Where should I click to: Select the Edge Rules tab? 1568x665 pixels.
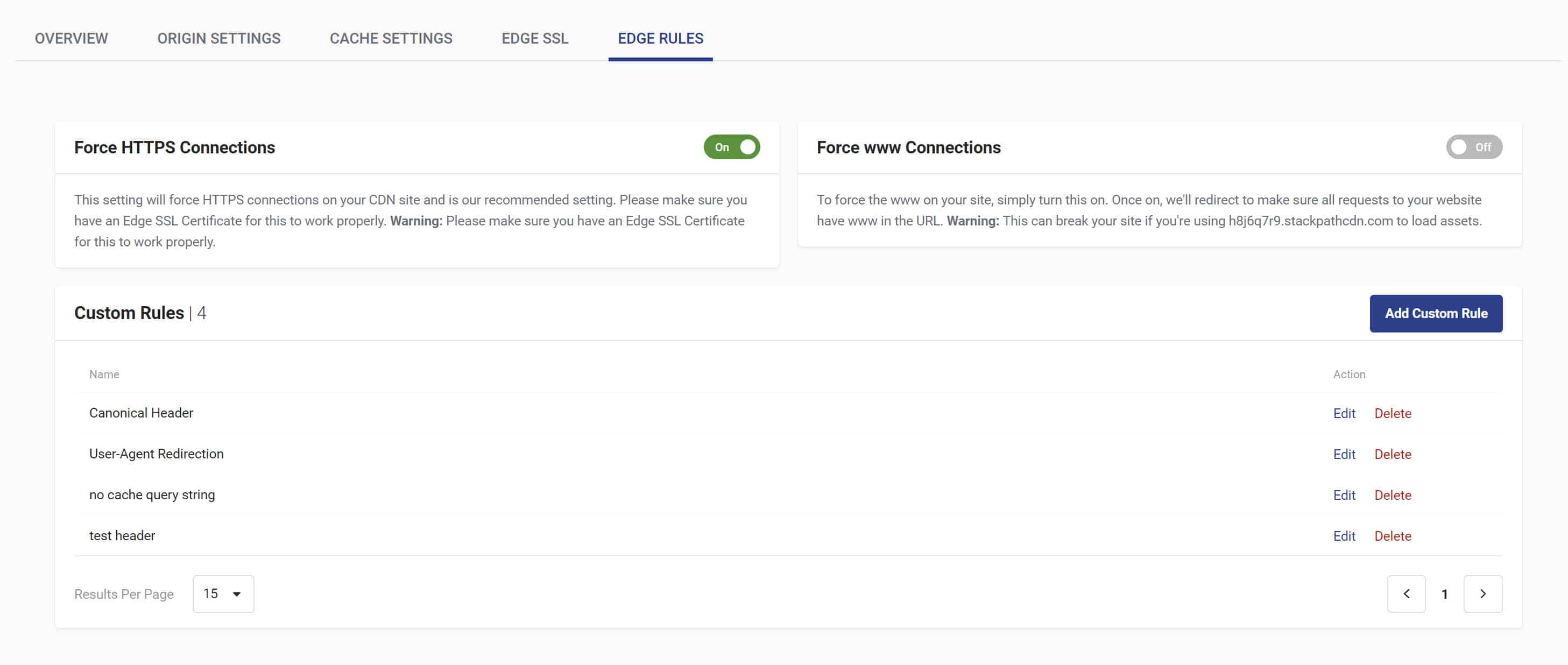[x=660, y=38]
